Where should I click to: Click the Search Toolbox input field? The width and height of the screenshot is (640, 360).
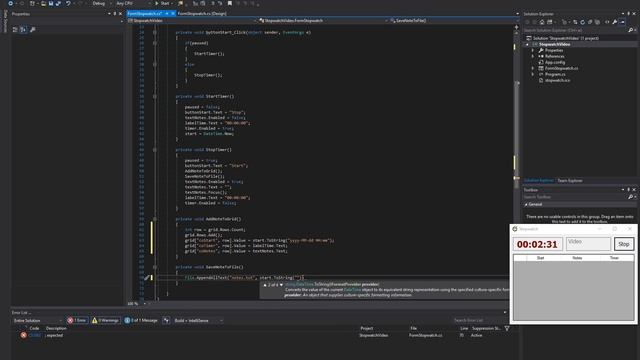575,197
